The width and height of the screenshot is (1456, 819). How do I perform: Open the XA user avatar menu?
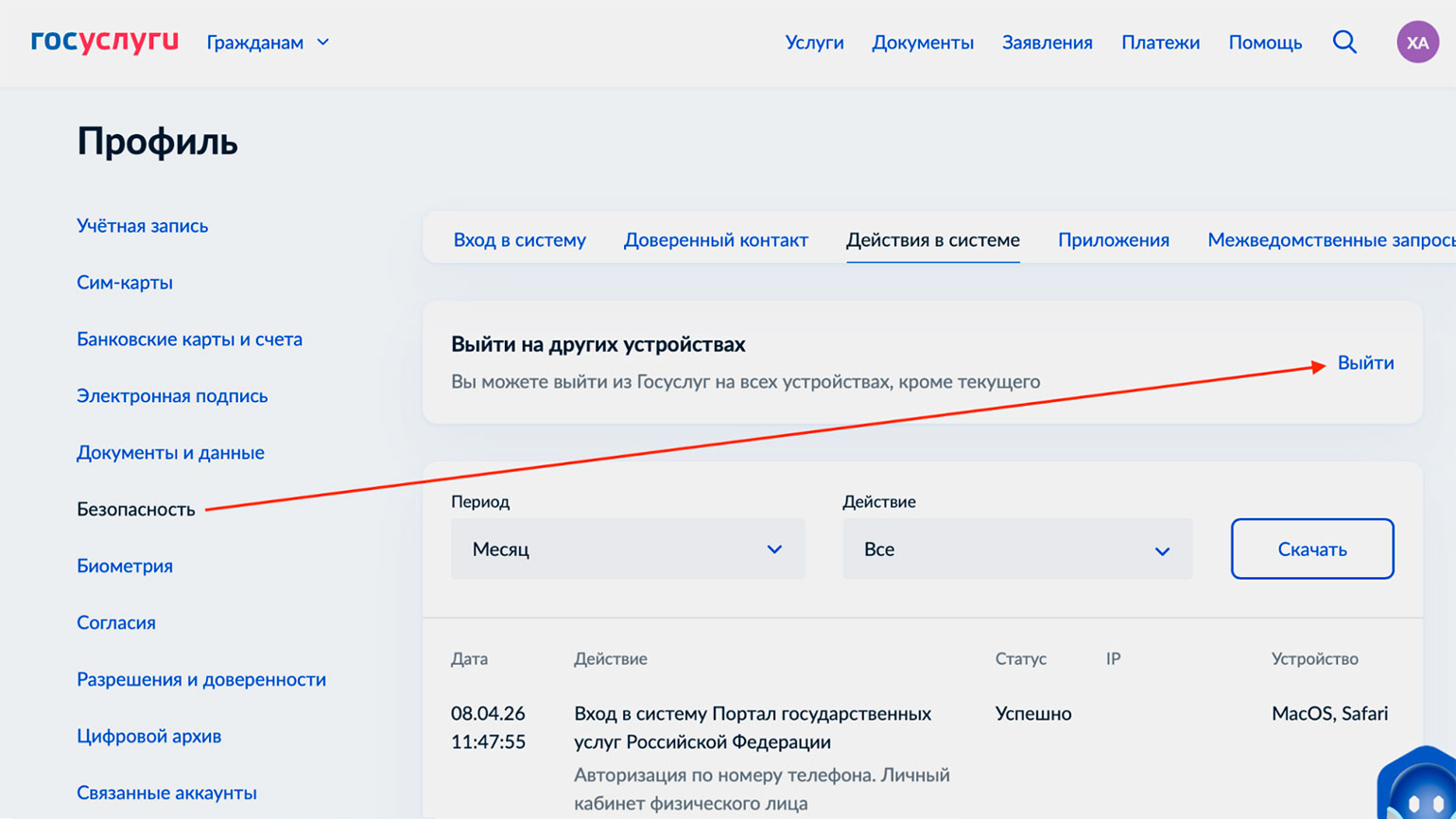pos(1417,43)
